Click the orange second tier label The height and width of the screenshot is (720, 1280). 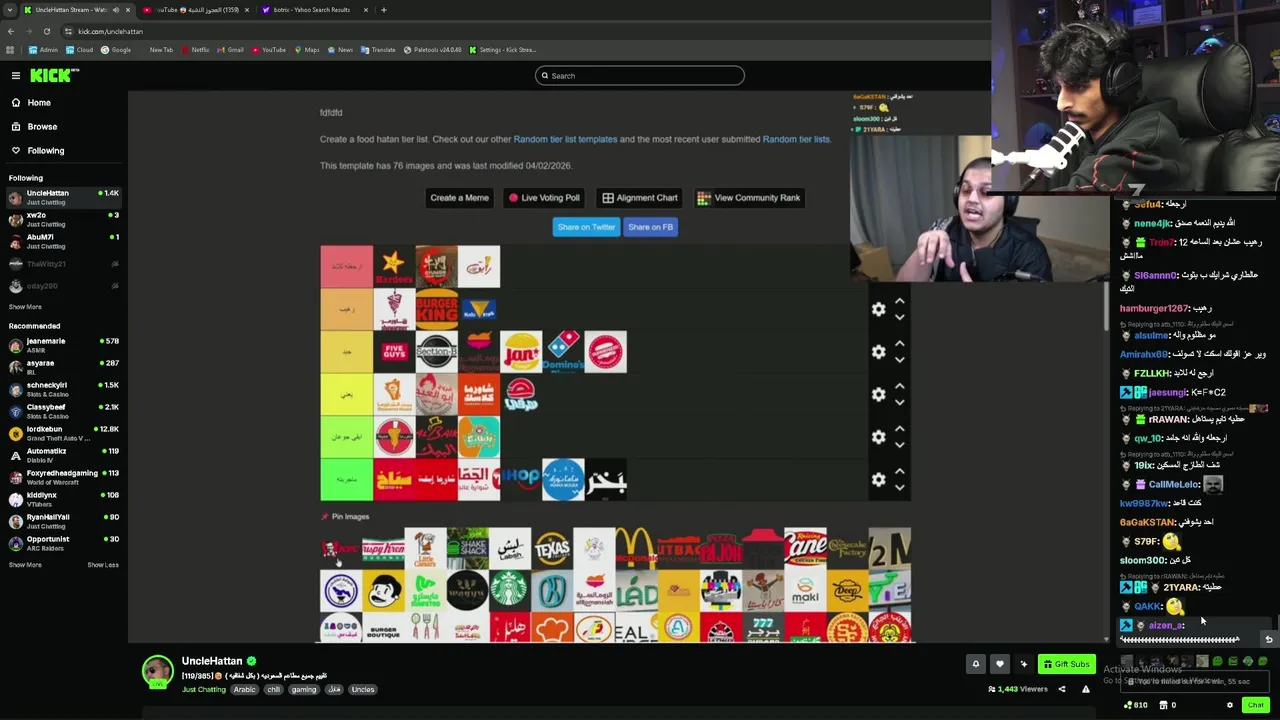click(x=346, y=309)
